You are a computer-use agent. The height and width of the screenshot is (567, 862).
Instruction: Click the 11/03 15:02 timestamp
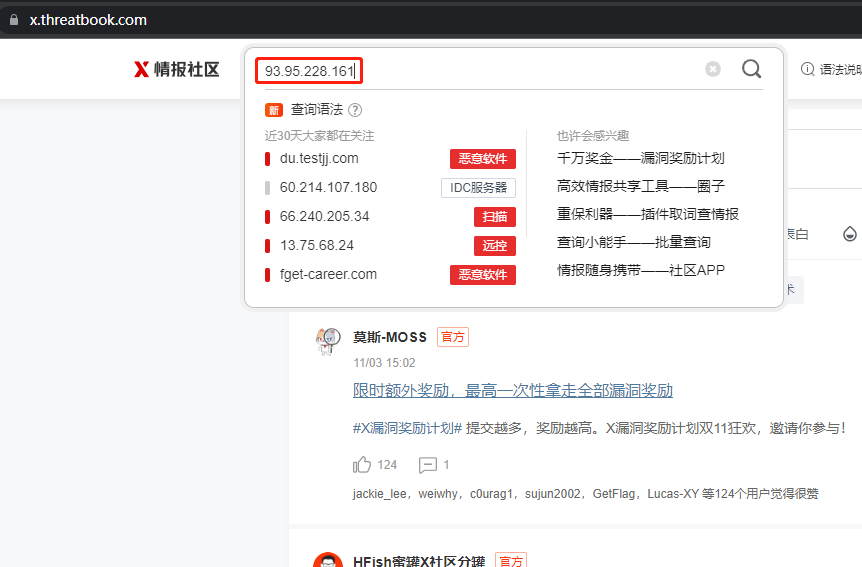pyautogui.click(x=384, y=363)
